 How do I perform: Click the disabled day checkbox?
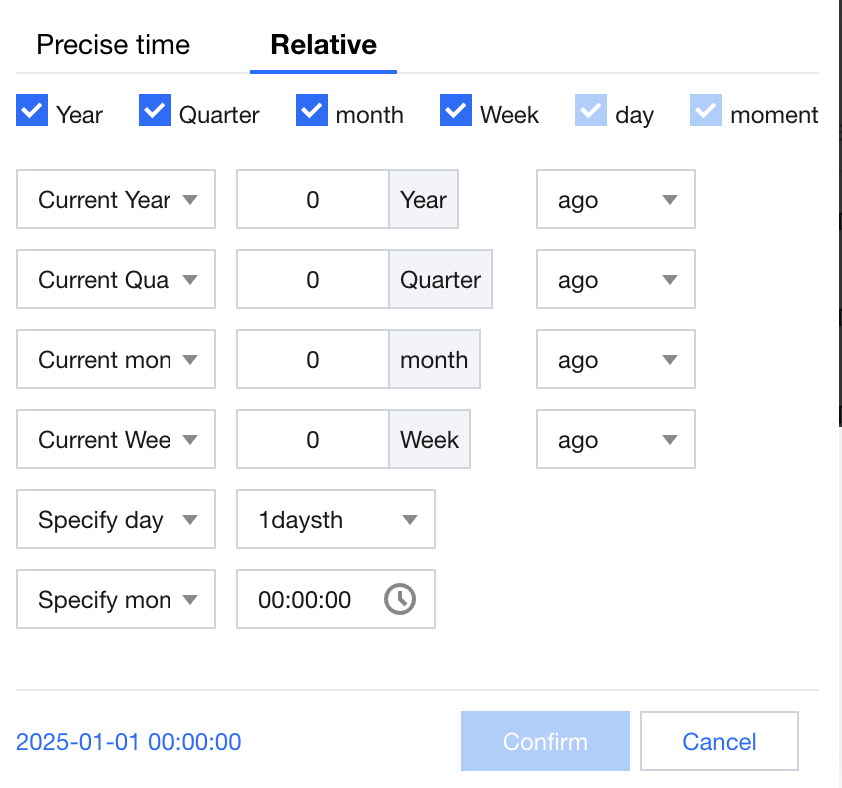point(591,111)
